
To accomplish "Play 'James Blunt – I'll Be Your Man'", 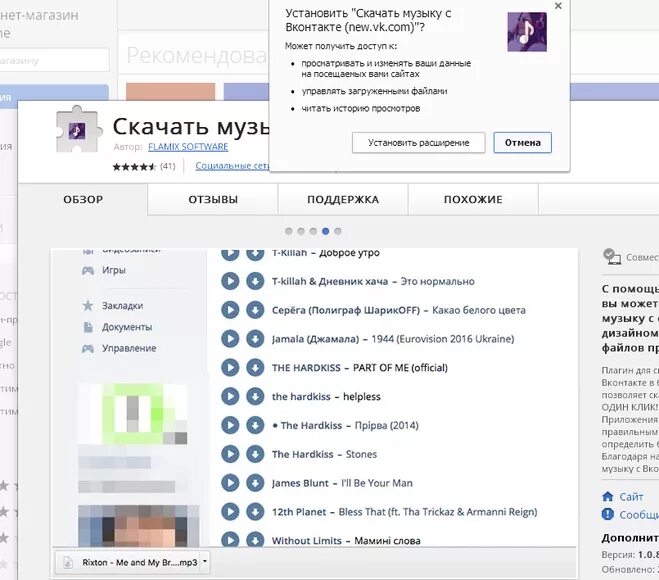I will pos(230,483).
